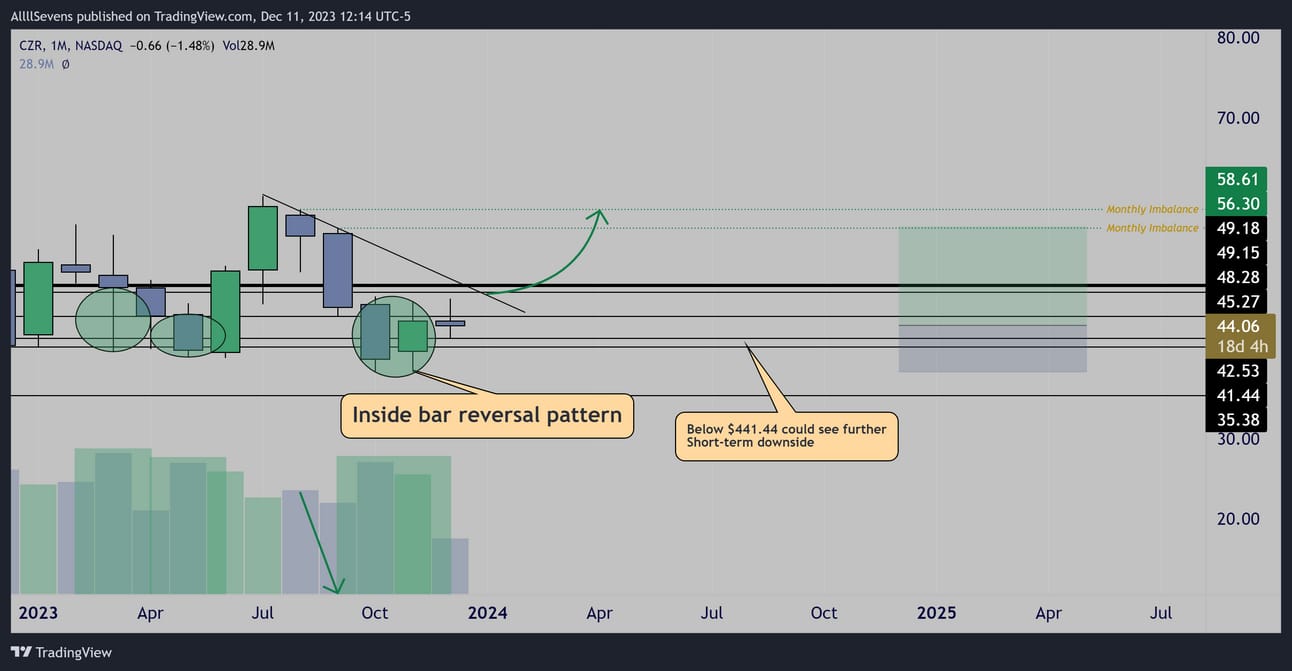
Task: Click the 48.28 price level label
Action: pos(1237,276)
